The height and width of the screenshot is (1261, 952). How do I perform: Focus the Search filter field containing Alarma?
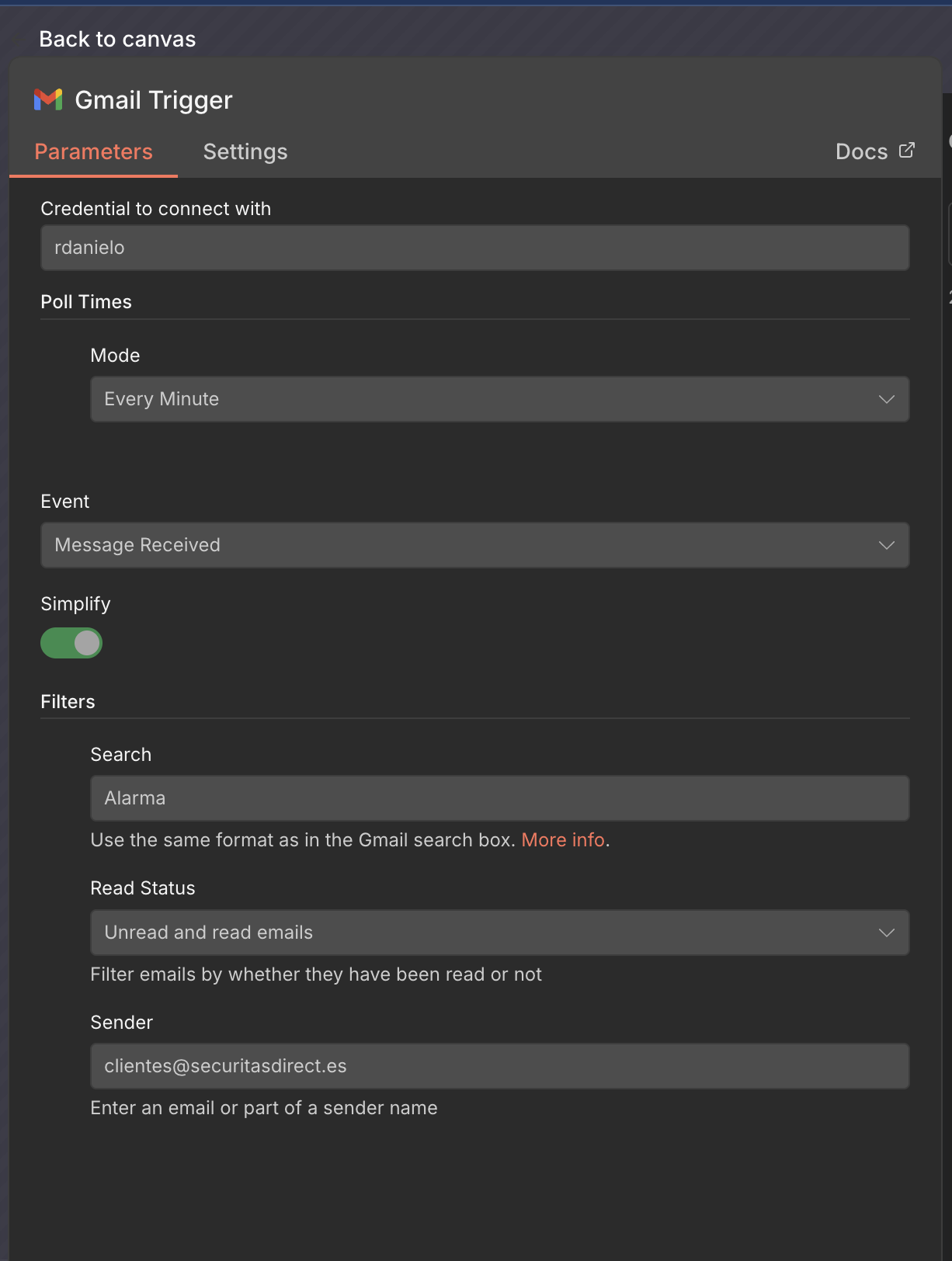pos(499,798)
